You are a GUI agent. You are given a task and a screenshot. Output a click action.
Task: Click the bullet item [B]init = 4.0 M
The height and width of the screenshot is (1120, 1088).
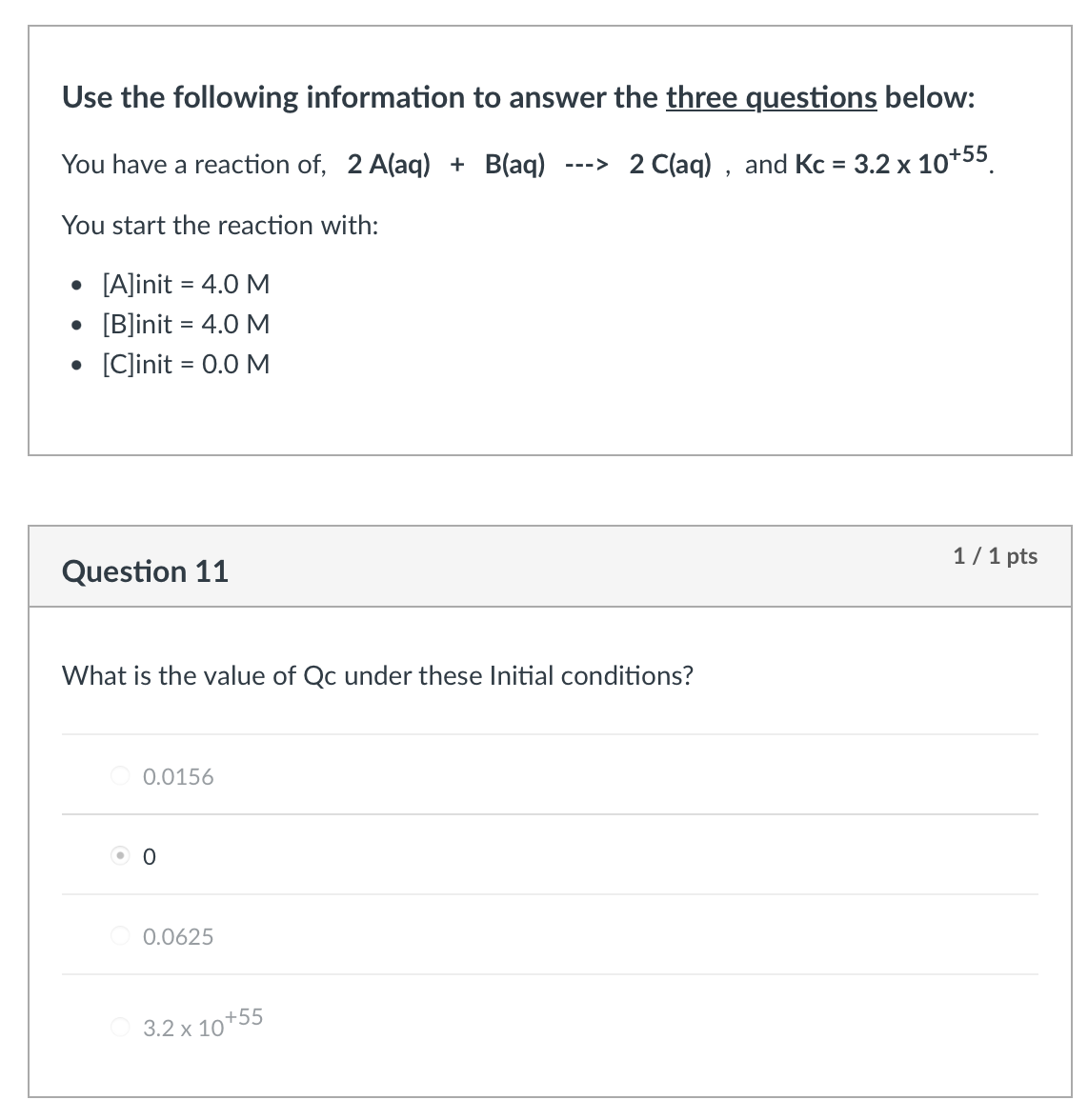pyautogui.click(x=185, y=324)
